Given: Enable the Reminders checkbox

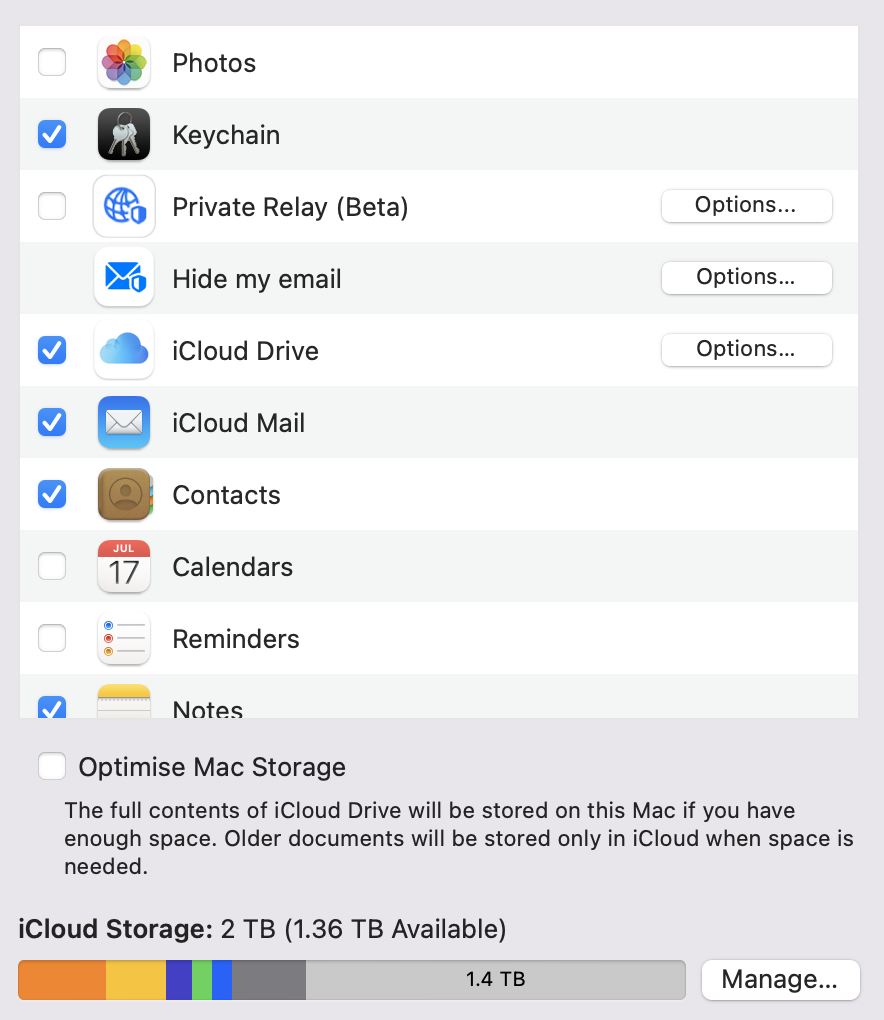Looking at the screenshot, I should (x=52, y=638).
